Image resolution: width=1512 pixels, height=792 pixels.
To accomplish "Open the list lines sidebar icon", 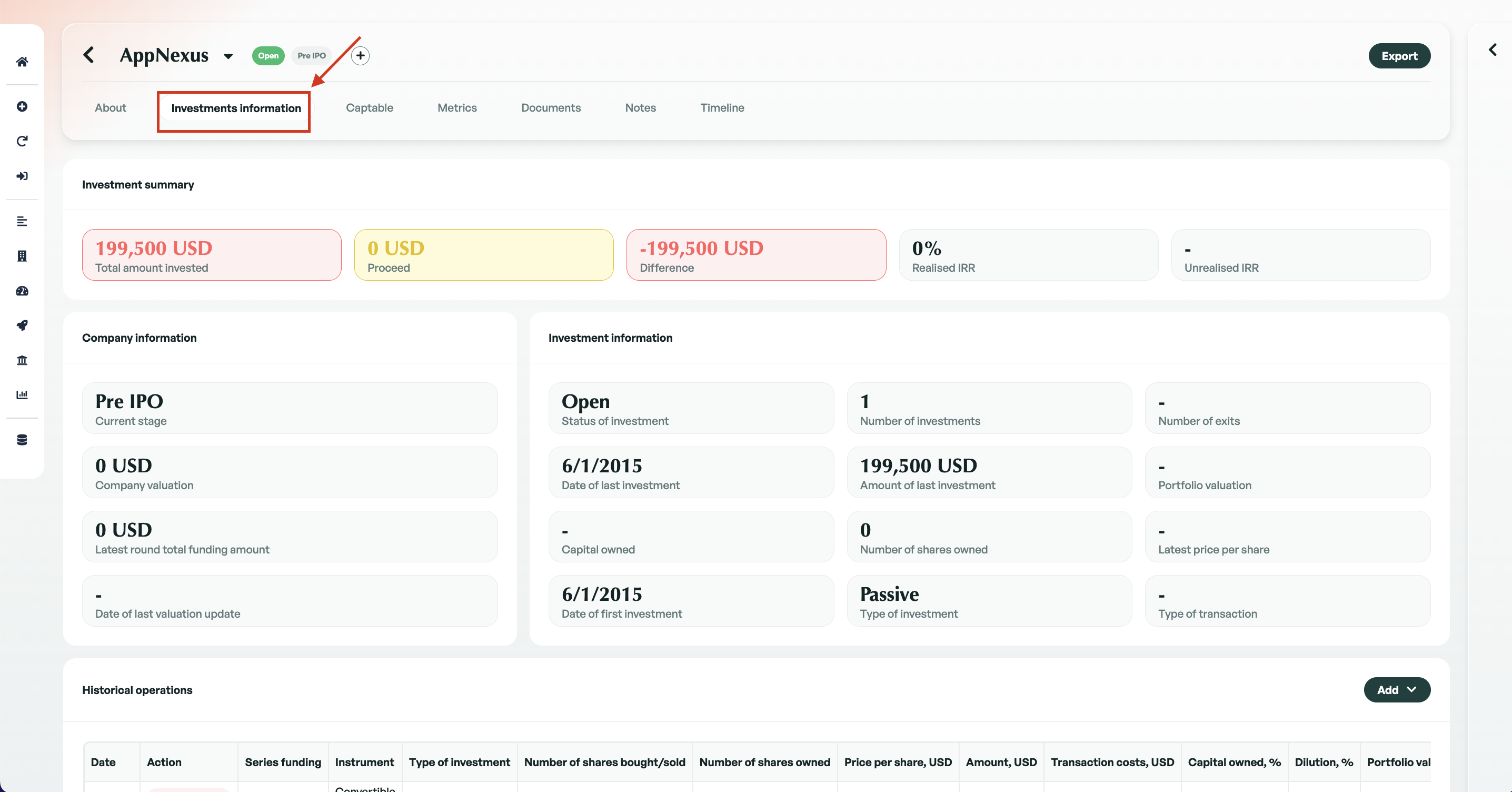I will tap(22, 221).
